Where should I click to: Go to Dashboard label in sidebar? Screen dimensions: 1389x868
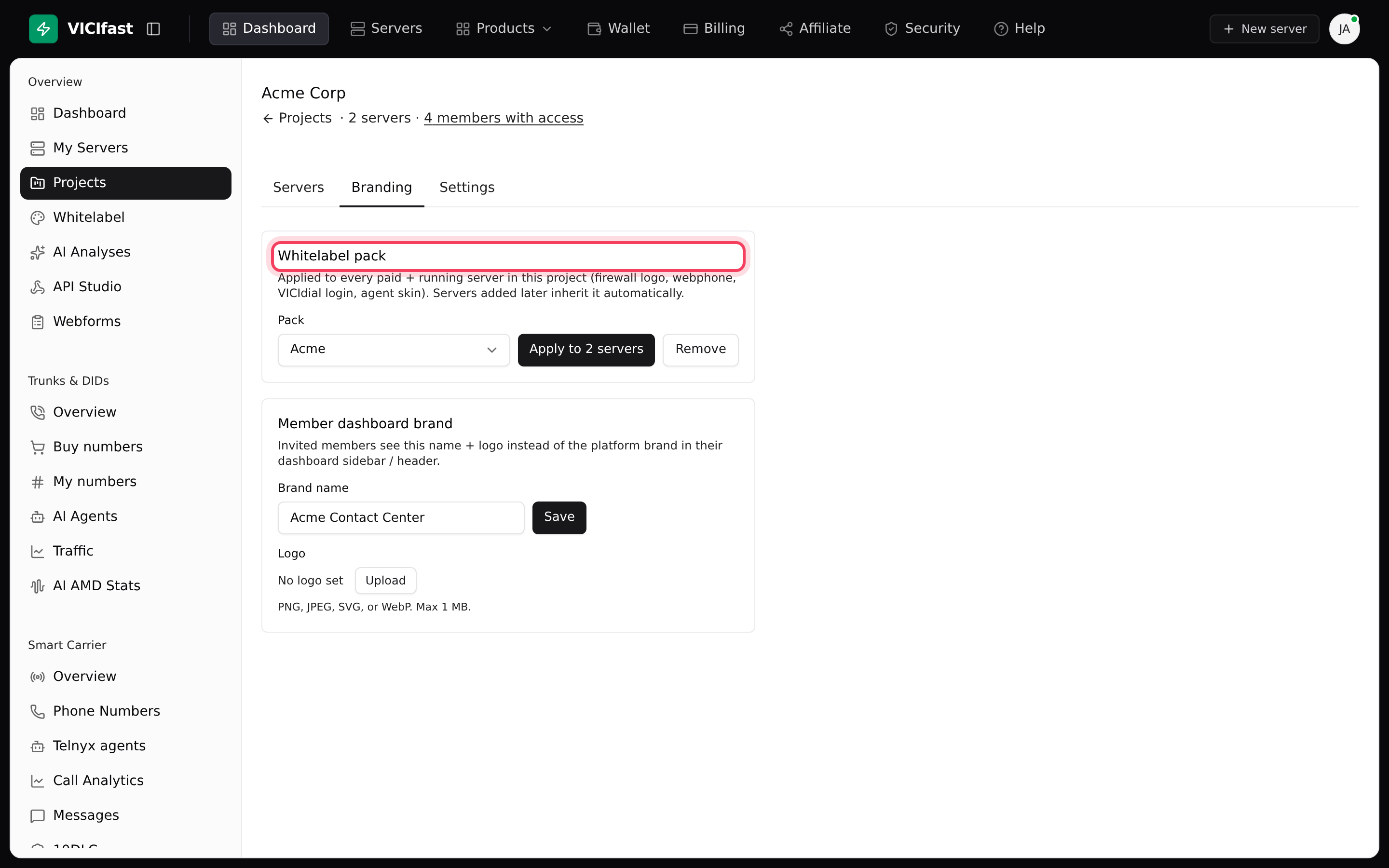click(90, 113)
